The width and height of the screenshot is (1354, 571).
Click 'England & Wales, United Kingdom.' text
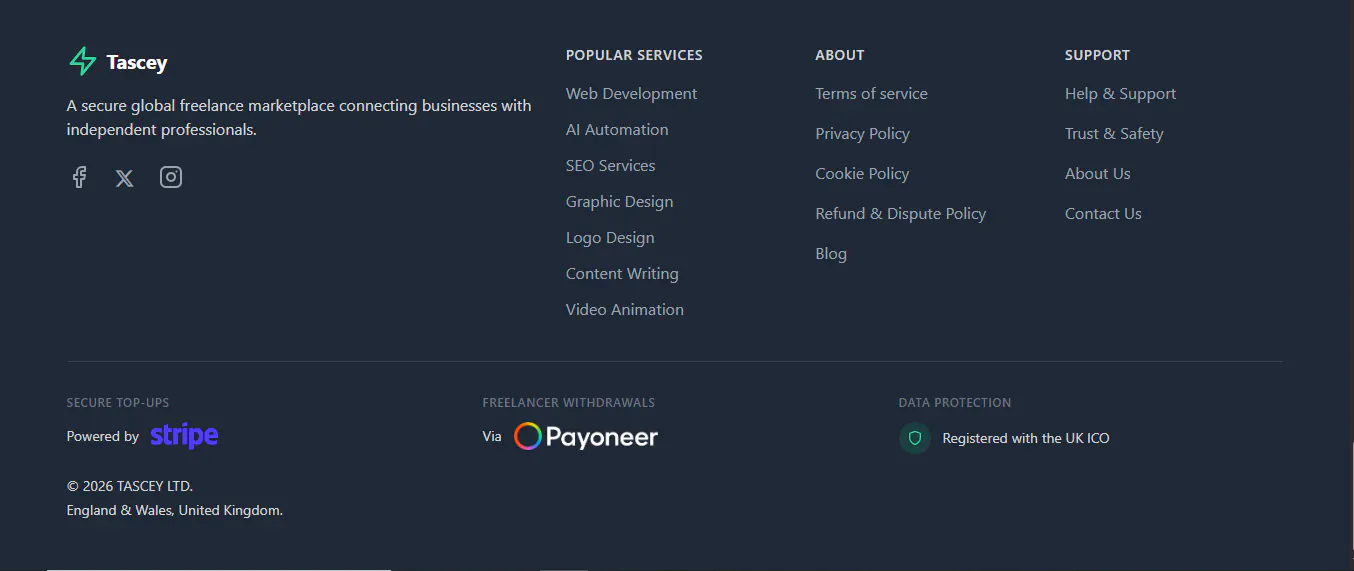pyautogui.click(x=174, y=510)
